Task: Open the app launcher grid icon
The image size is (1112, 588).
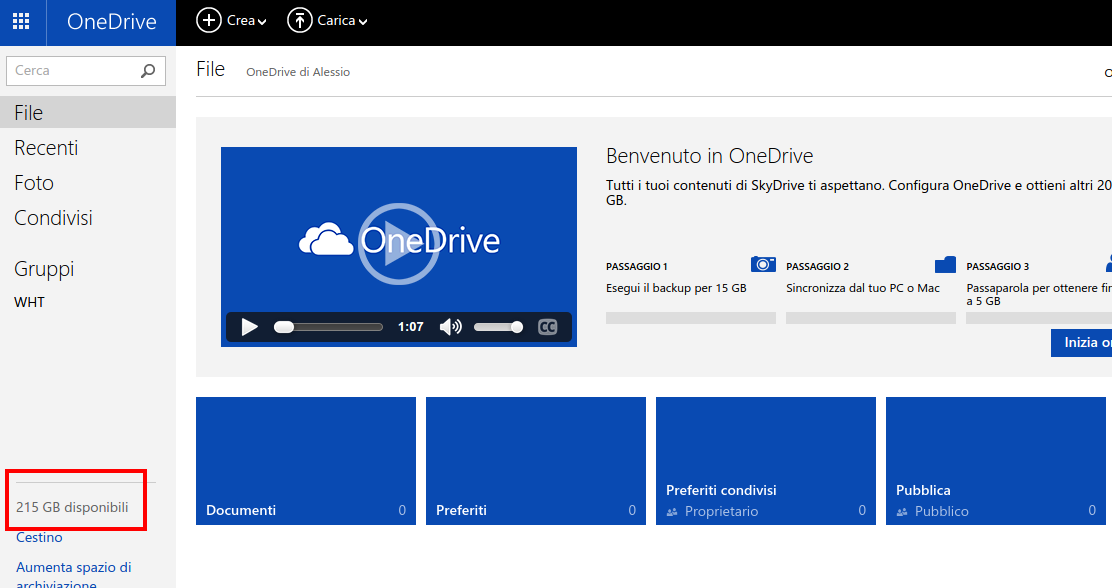Action: tap(21, 21)
